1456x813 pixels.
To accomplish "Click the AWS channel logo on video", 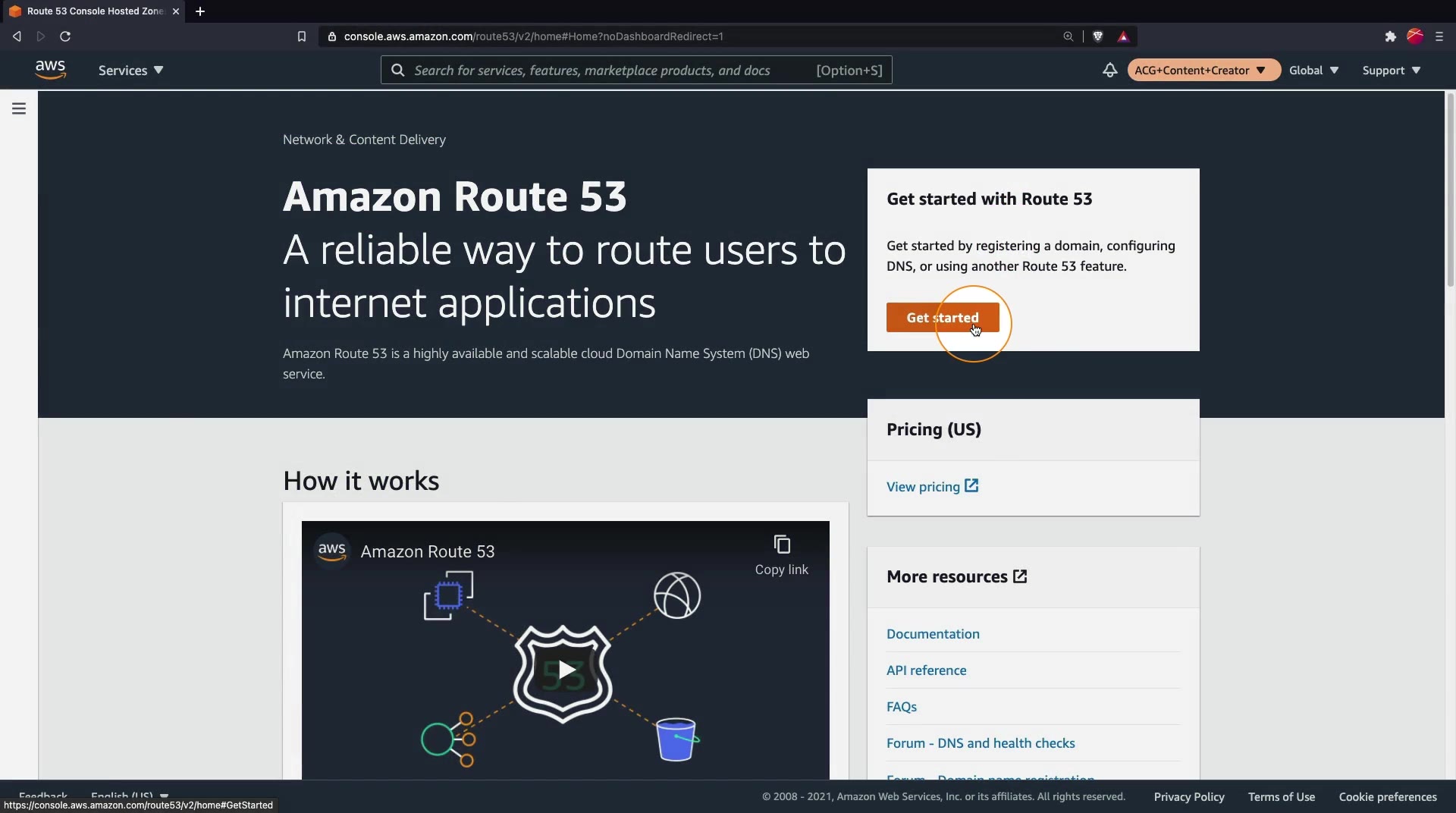I will (332, 551).
